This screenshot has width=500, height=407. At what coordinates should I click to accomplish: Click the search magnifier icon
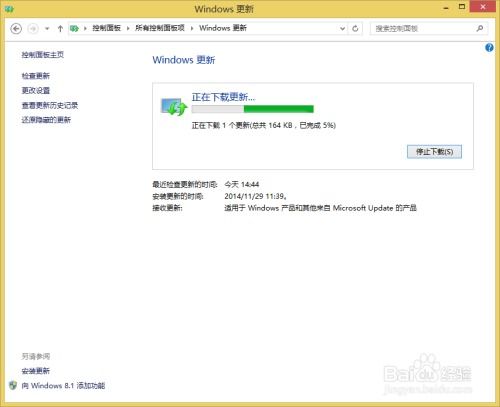pos(479,28)
